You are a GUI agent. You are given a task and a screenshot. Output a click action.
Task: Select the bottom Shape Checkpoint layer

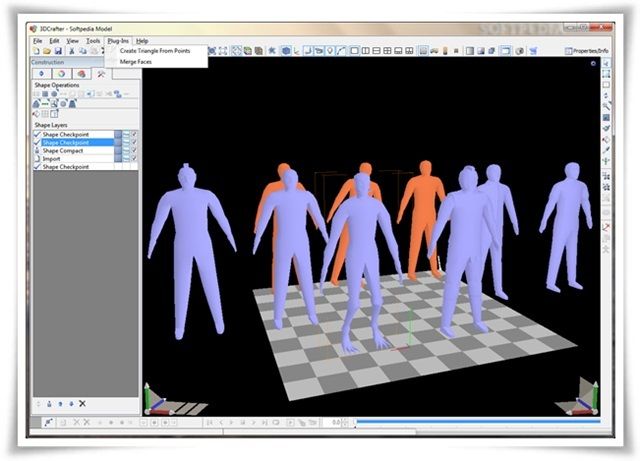(x=74, y=167)
